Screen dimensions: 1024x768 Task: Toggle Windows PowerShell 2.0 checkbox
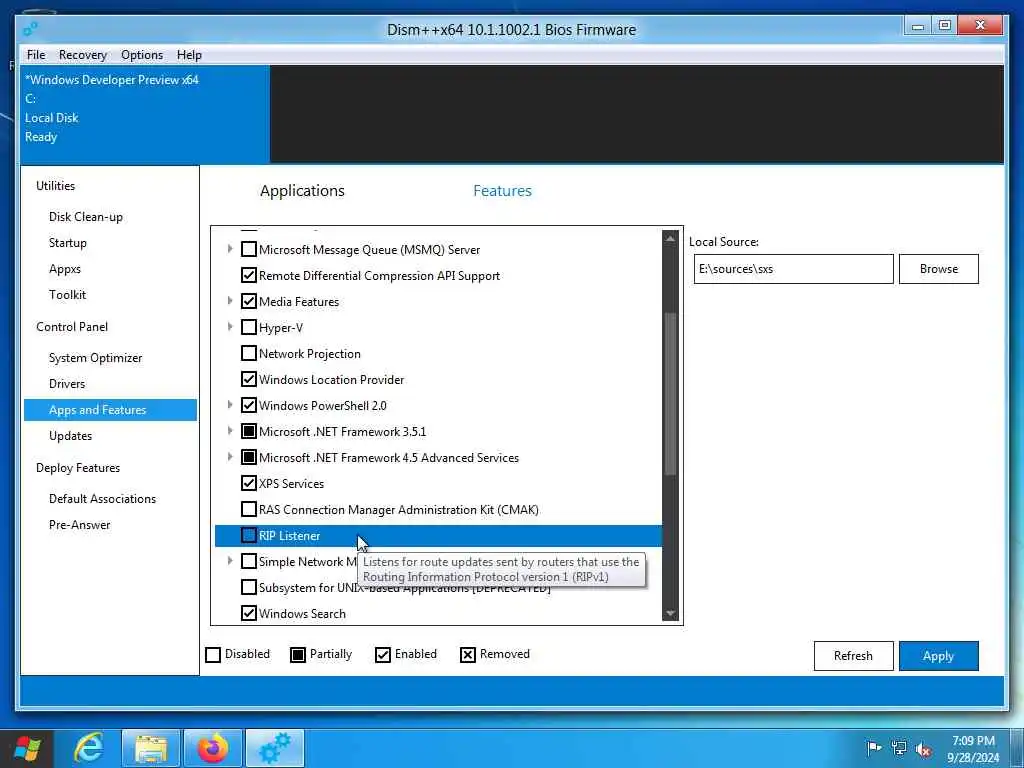coord(248,406)
